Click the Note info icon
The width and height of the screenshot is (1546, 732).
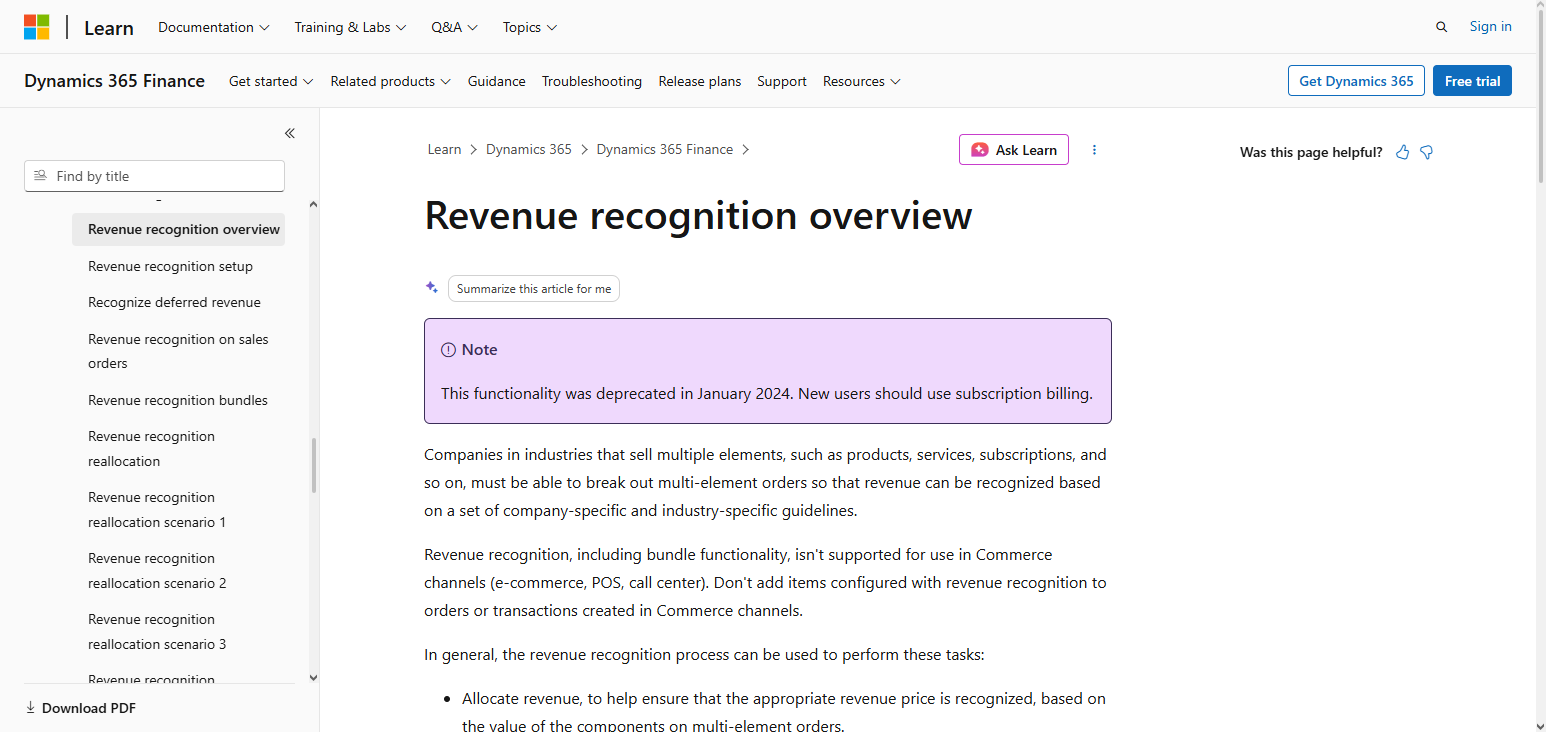[x=448, y=350]
